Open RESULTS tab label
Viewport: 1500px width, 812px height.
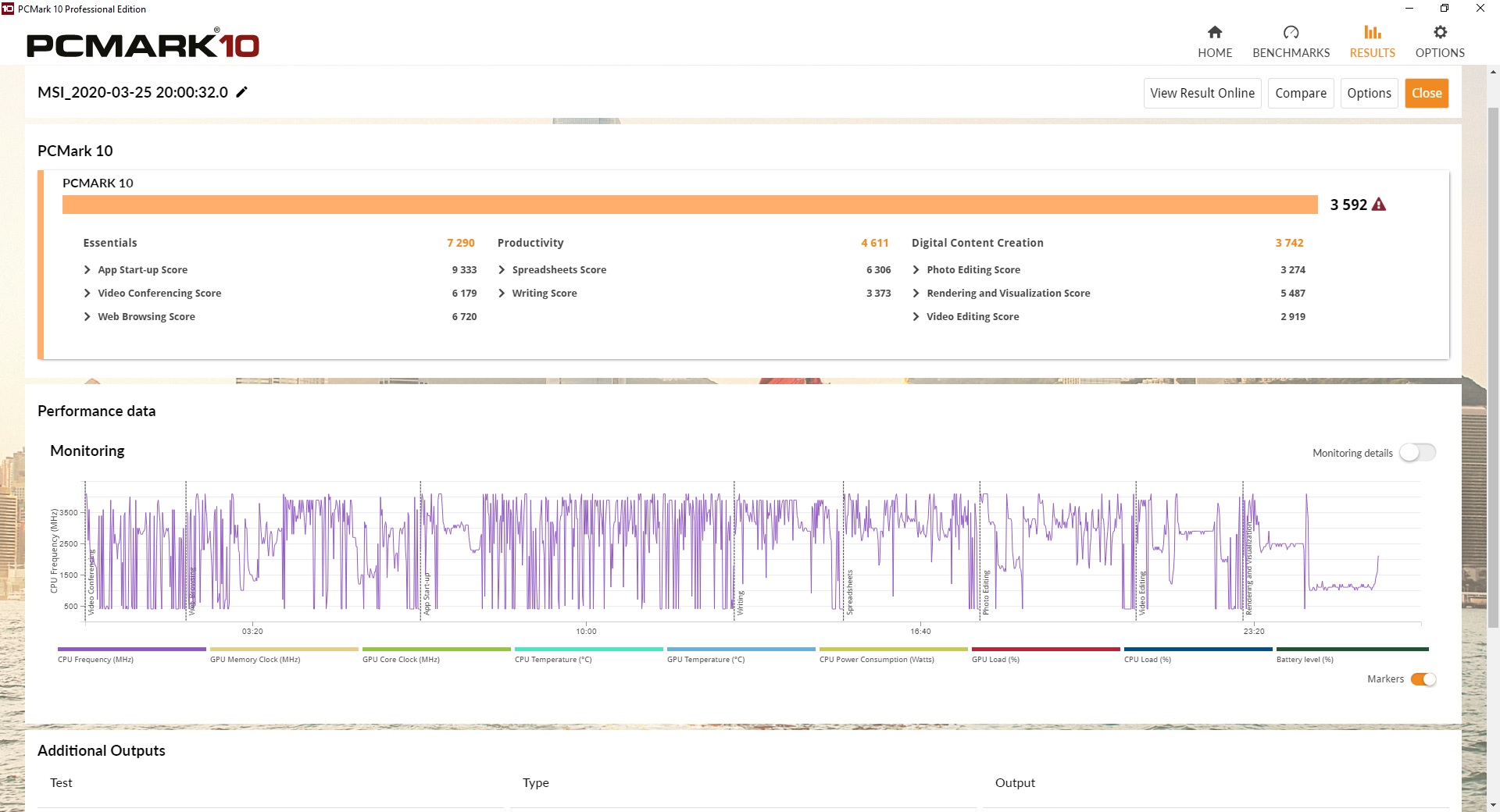click(x=1373, y=52)
